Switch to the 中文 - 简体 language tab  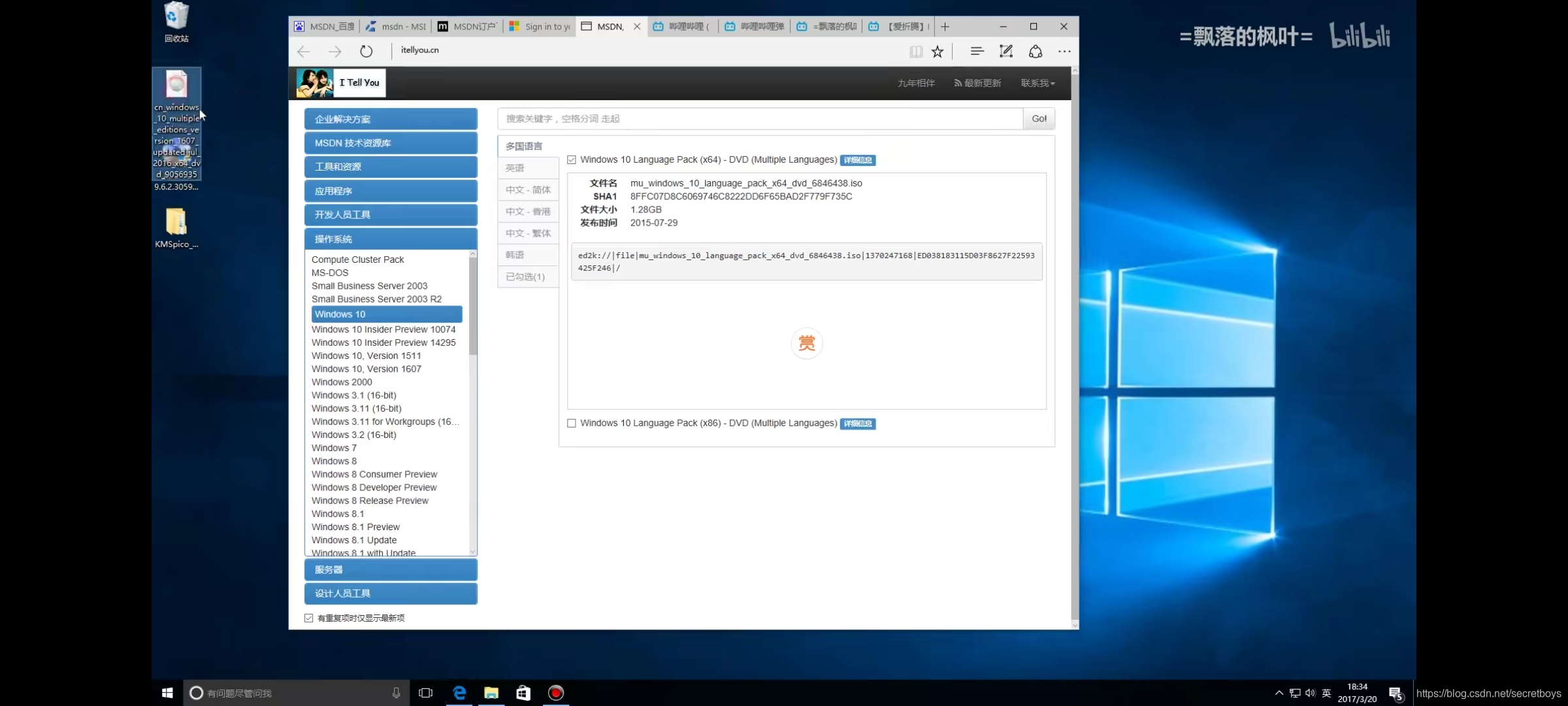point(528,190)
